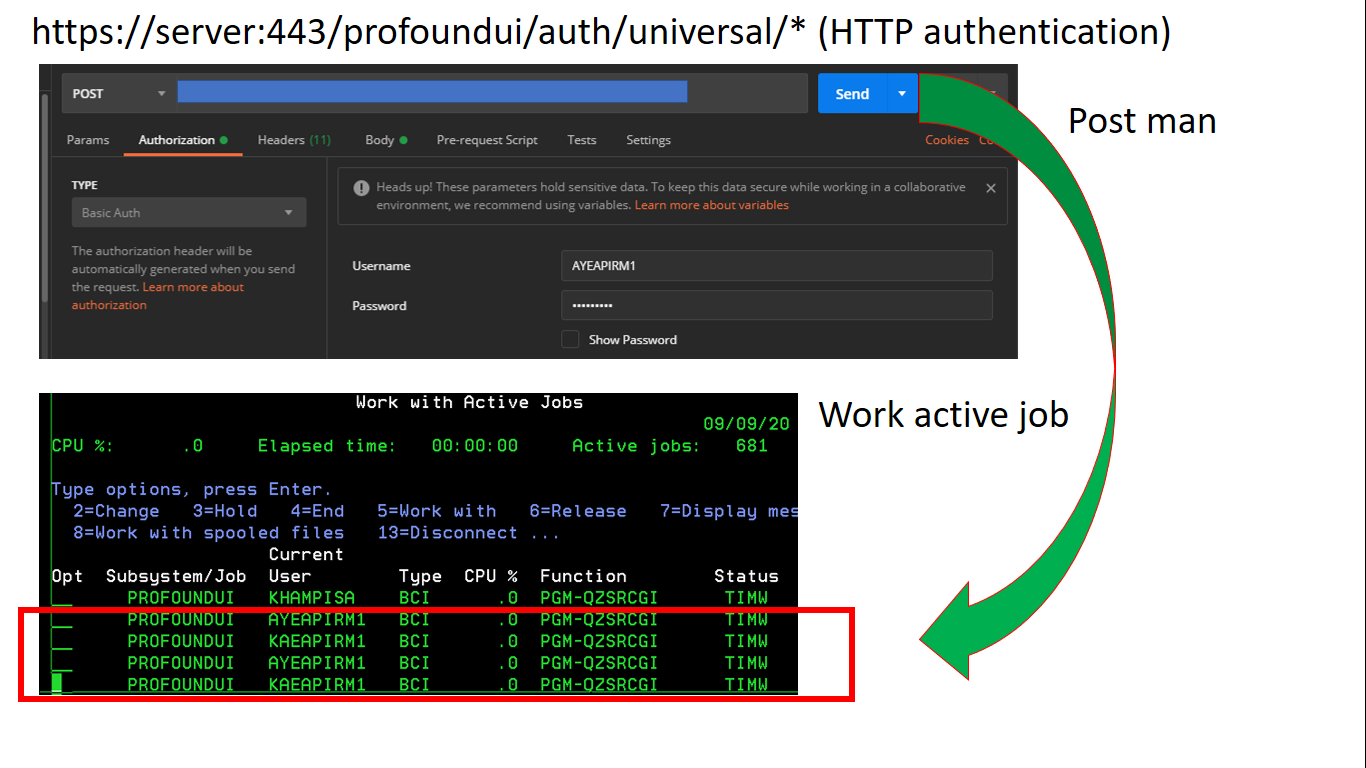Click the 4=End option text
1366x768 pixels.
tap(317, 511)
